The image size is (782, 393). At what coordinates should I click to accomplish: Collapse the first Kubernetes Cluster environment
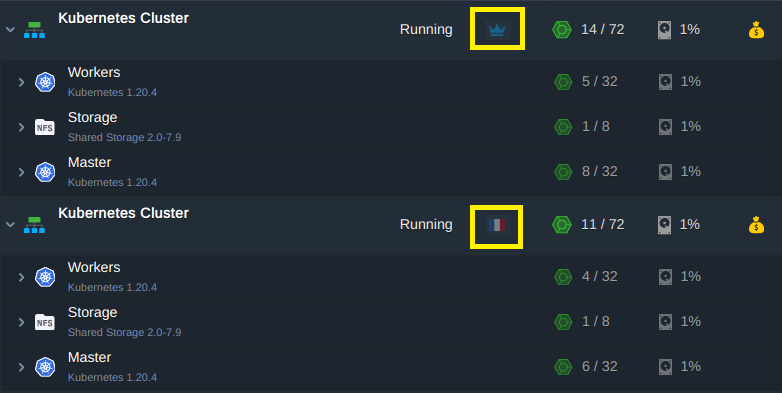pos(10,30)
